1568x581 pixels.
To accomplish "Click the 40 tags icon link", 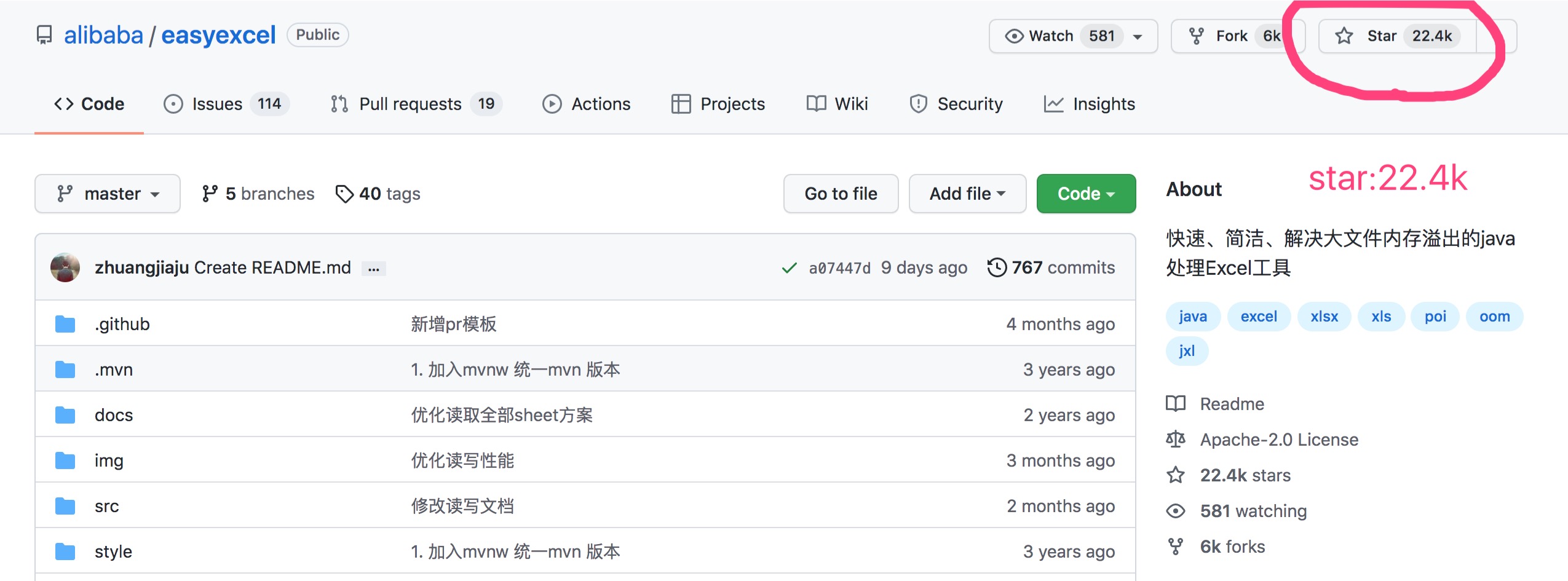I will [344, 194].
